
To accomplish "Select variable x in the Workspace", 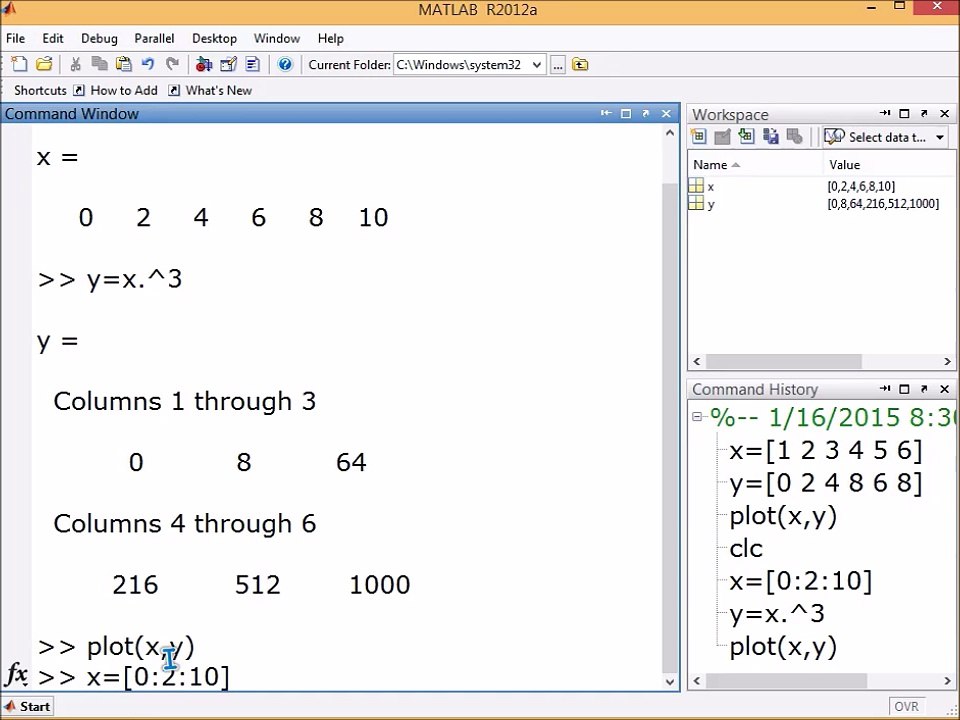I will click(710, 186).
